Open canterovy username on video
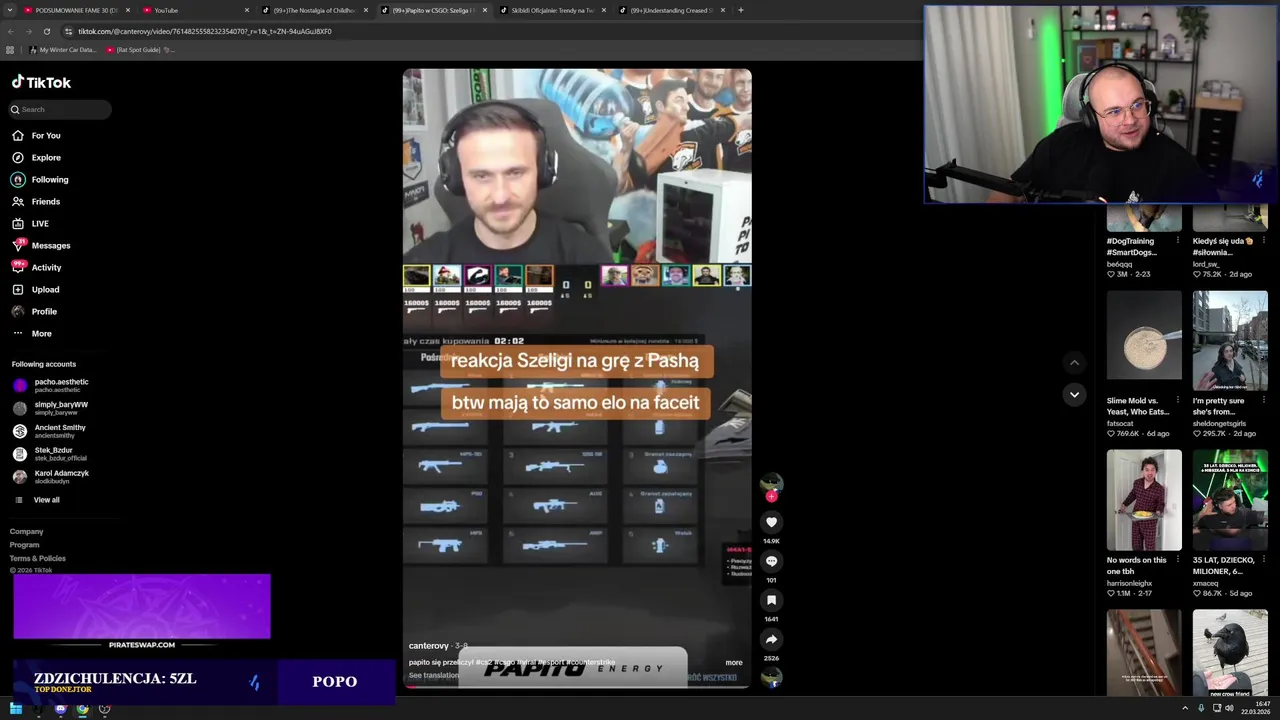Image resolution: width=1280 pixels, height=720 pixels. point(429,646)
